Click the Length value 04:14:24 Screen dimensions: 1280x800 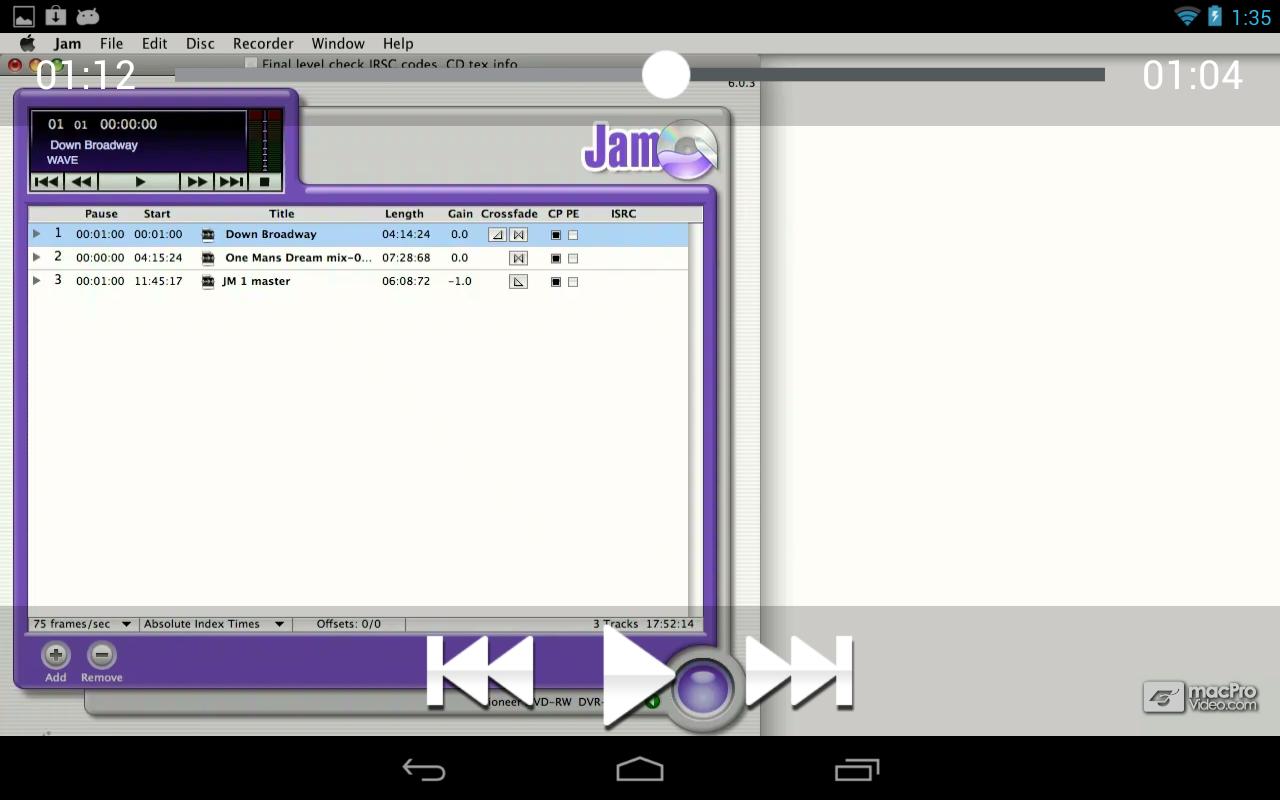[x=406, y=234]
